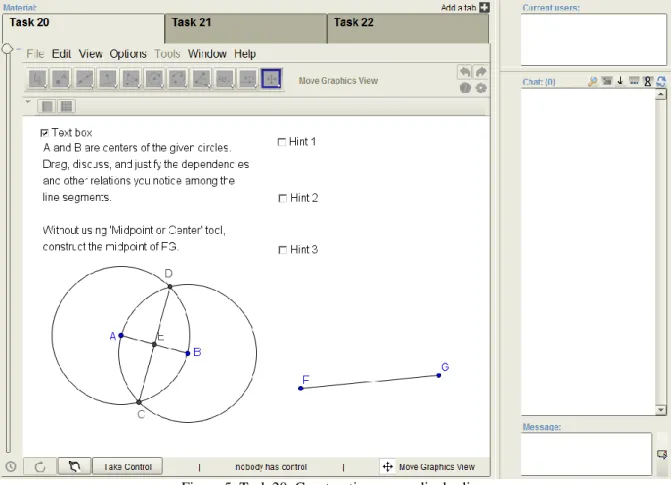Click the chat scrollbar up arrow
671x485 pixels.
coord(661,94)
